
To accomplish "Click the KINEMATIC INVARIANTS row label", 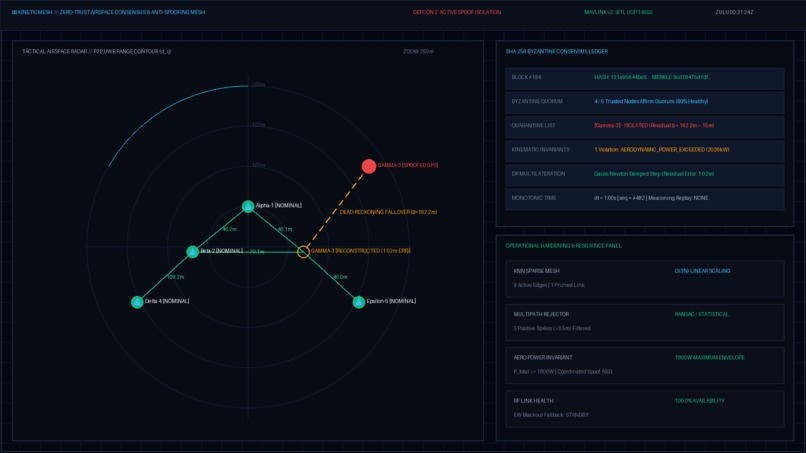I will click(x=540, y=150).
